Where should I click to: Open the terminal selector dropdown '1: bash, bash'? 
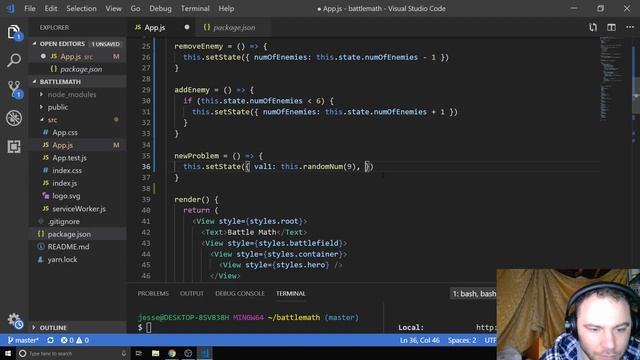(x=473, y=293)
